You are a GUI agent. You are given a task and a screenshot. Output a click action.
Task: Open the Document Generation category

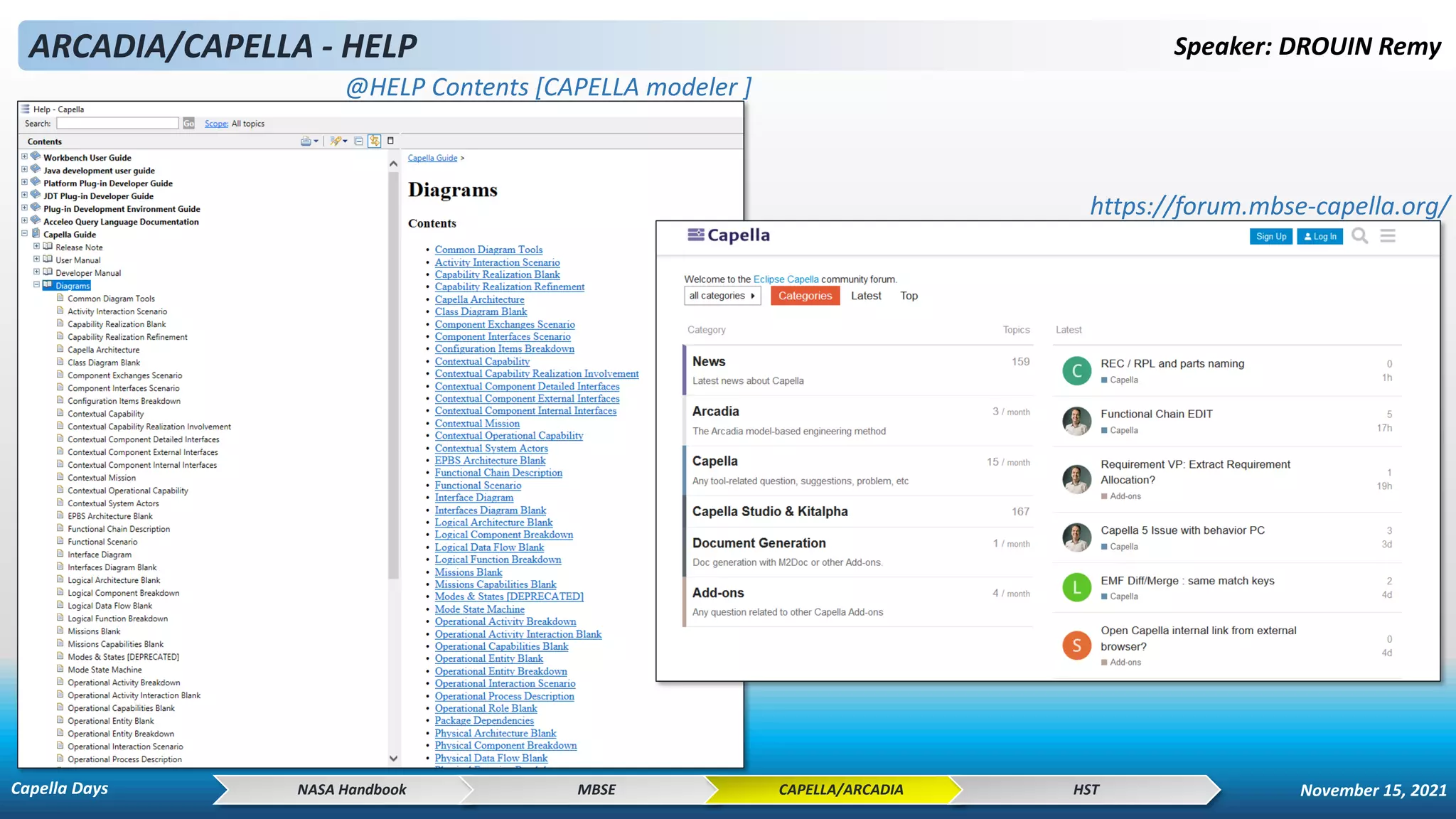point(759,543)
